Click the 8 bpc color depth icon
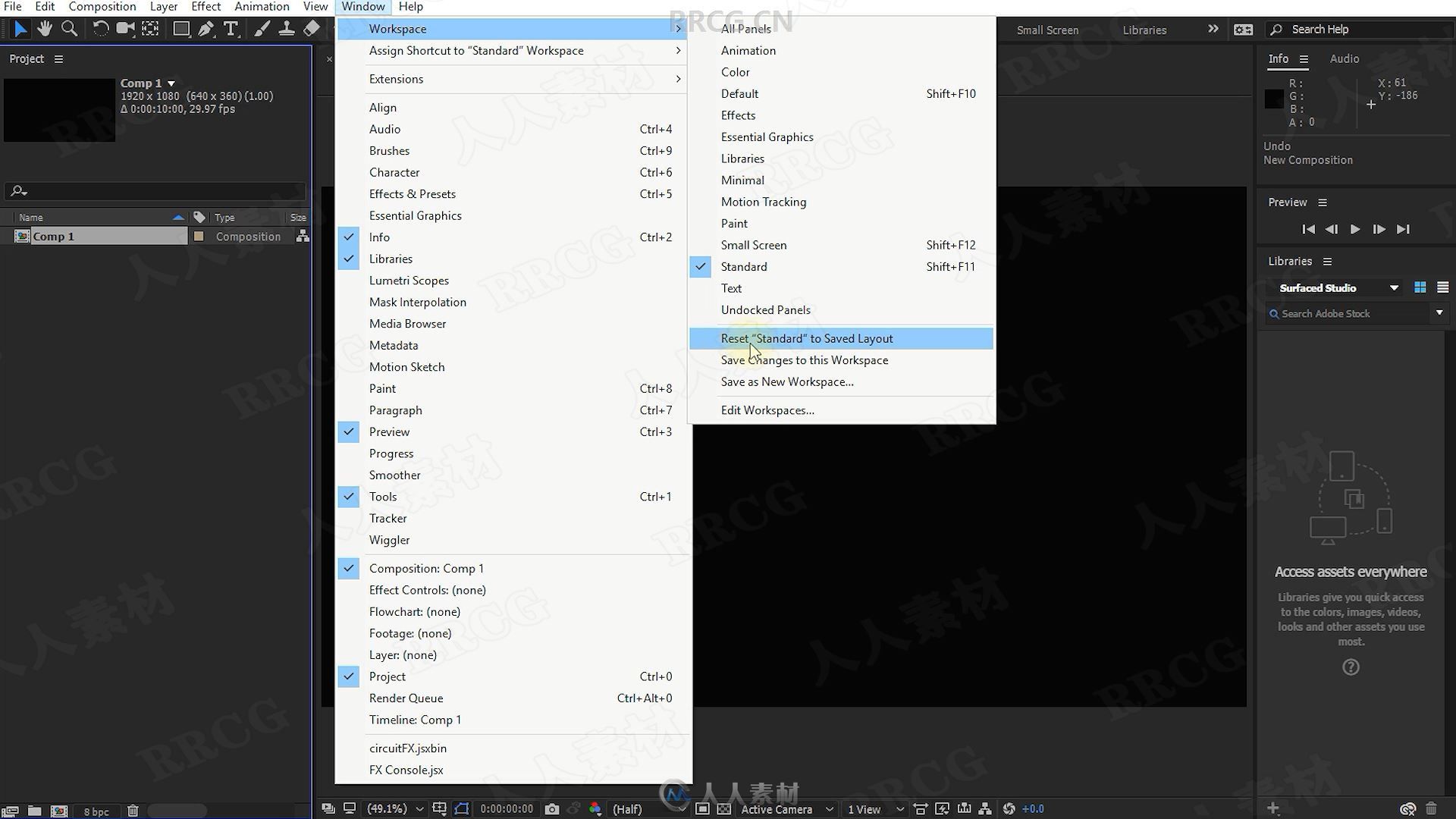The image size is (1456, 819). click(98, 810)
